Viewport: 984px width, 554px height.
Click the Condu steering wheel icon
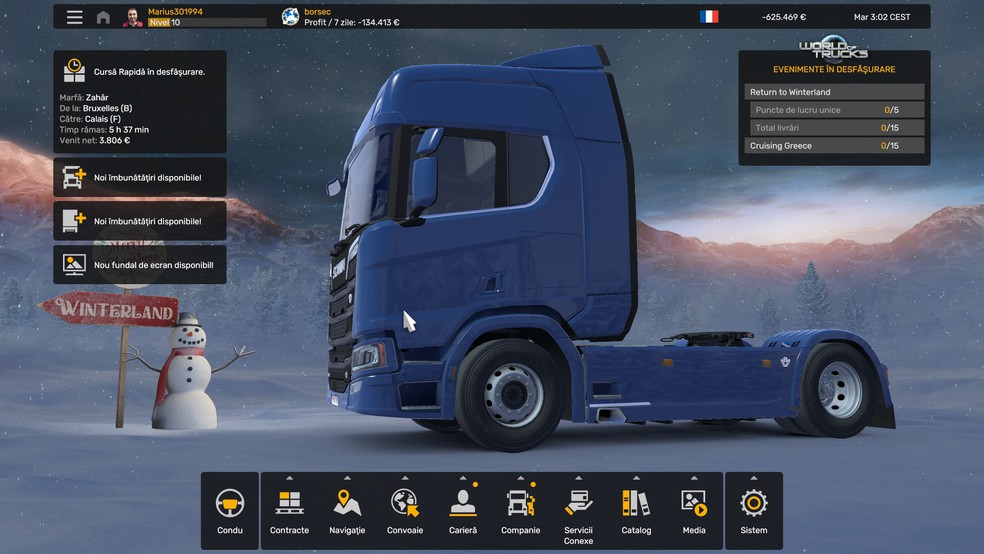[x=230, y=504]
